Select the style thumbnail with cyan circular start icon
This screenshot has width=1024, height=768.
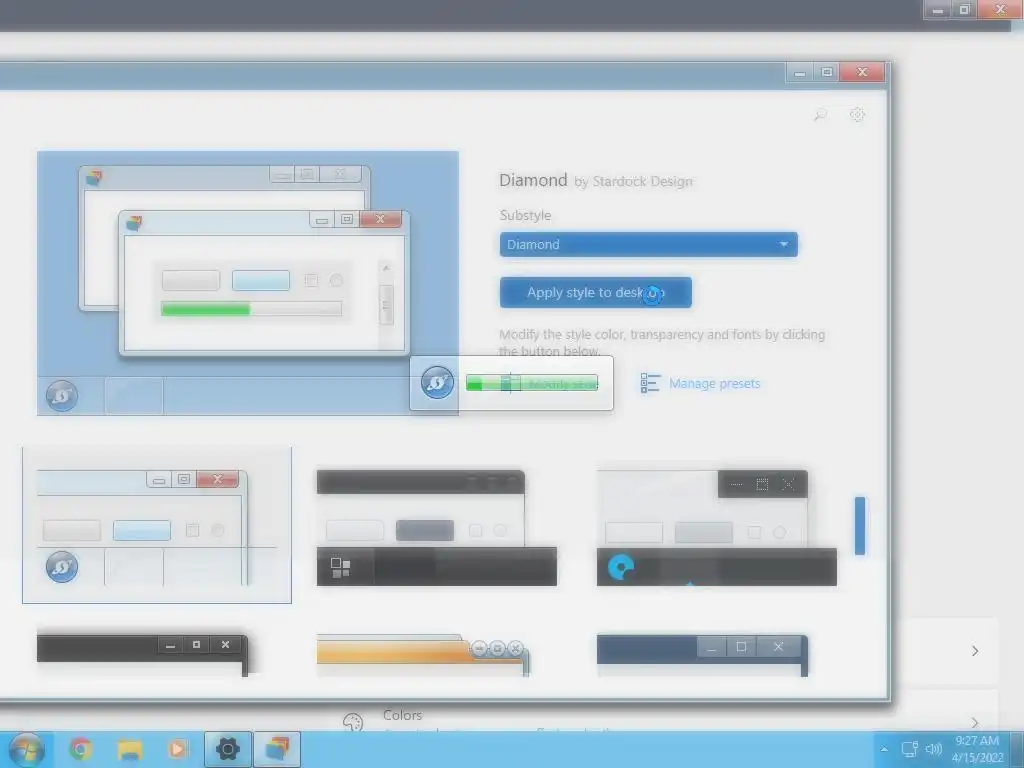[x=716, y=528]
